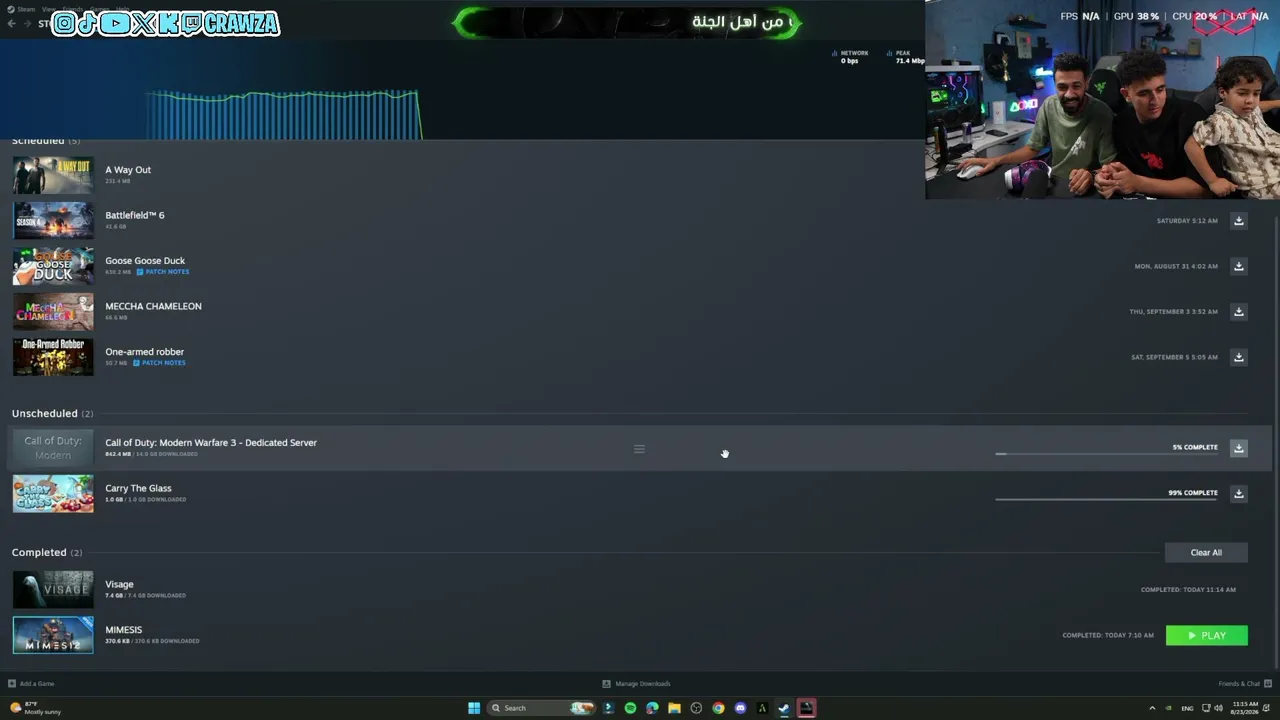The width and height of the screenshot is (1280, 720).
Task: Resume Modern Warfare 3 Dedicated Server download
Action: [x=1238, y=448]
